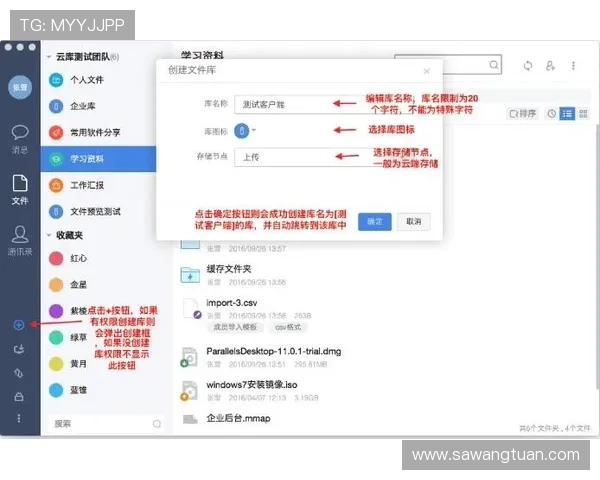The image size is (600, 480).
Task: Click the refresh/sync icon in top toolbar
Action: tap(528, 66)
